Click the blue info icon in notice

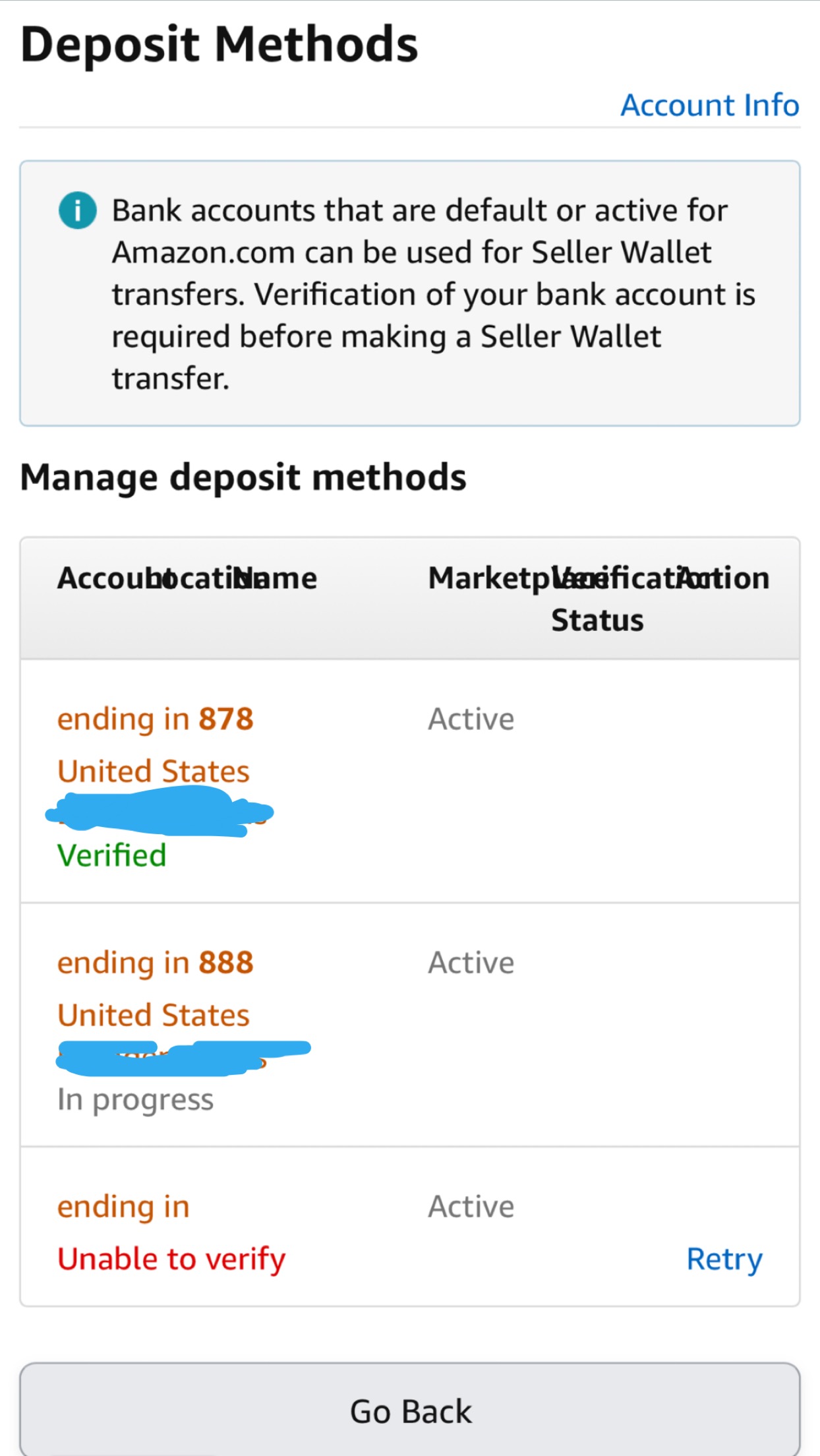click(78, 210)
